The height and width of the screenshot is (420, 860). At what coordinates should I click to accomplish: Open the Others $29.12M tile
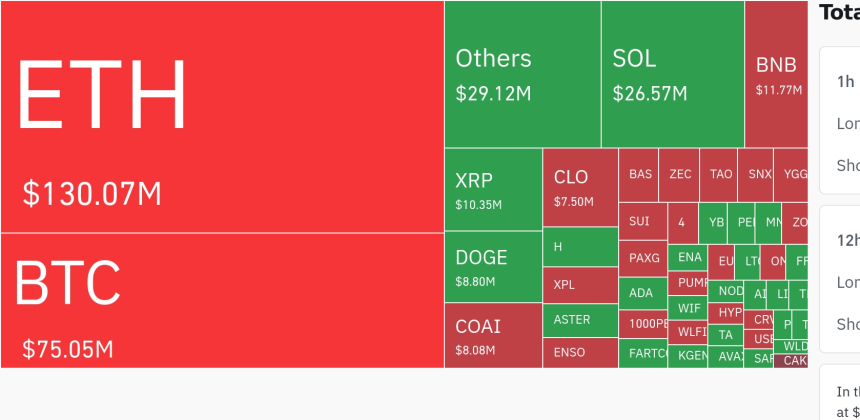pyautogui.click(x=522, y=74)
